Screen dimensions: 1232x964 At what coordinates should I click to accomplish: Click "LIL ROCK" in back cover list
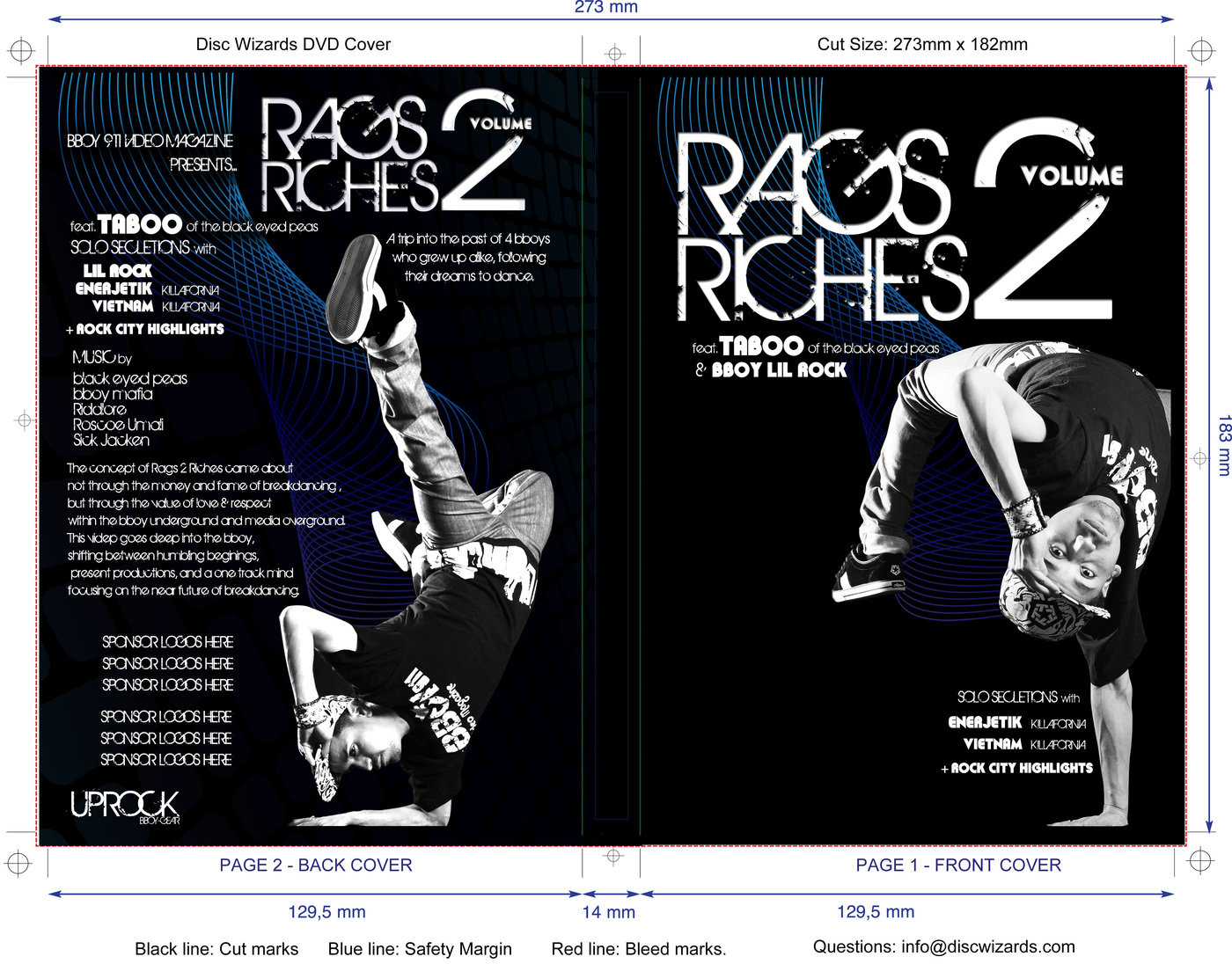pos(117,271)
